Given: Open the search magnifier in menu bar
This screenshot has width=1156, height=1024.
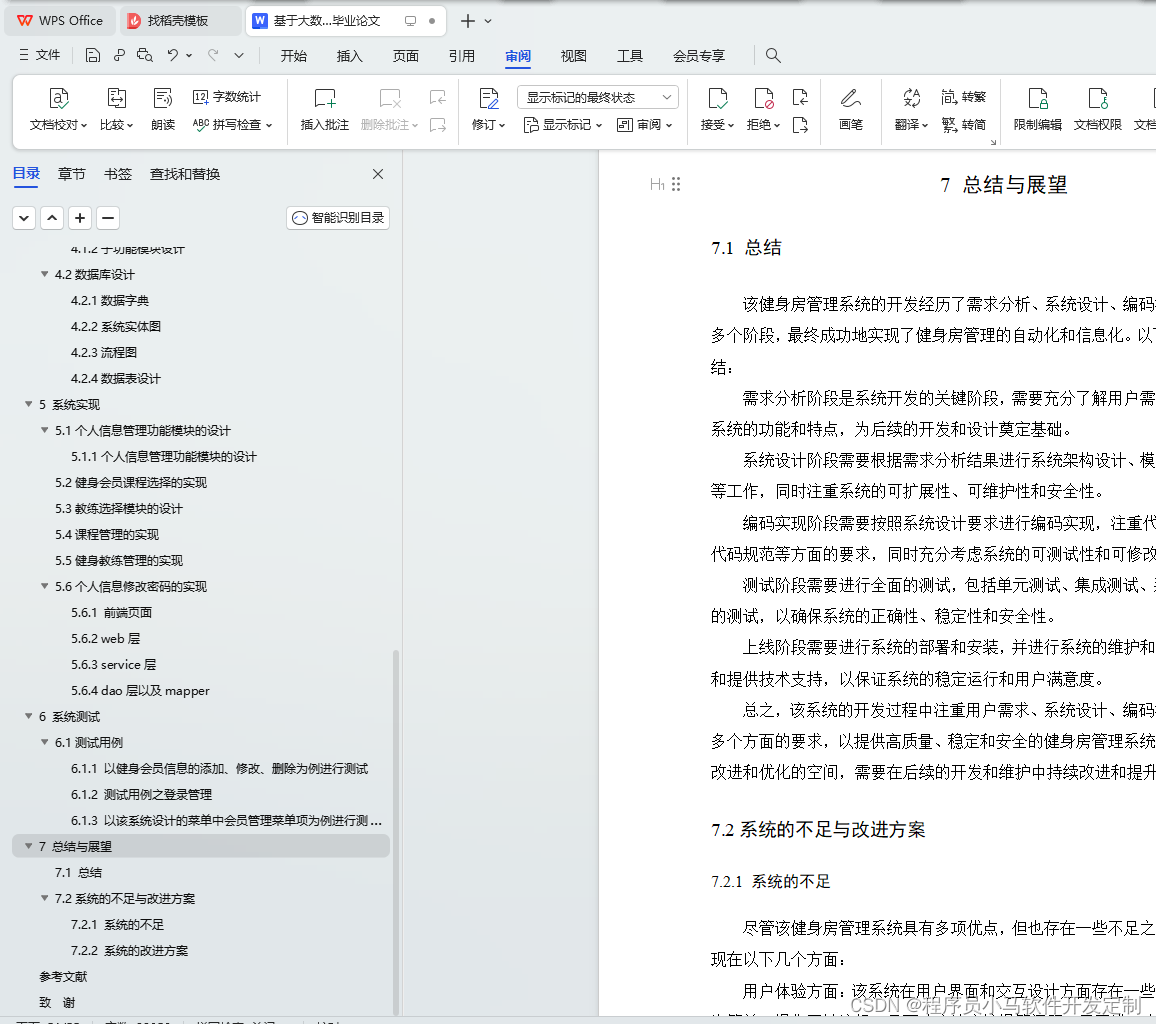Looking at the screenshot, I should pyautogui.click(x=773, y=55).
